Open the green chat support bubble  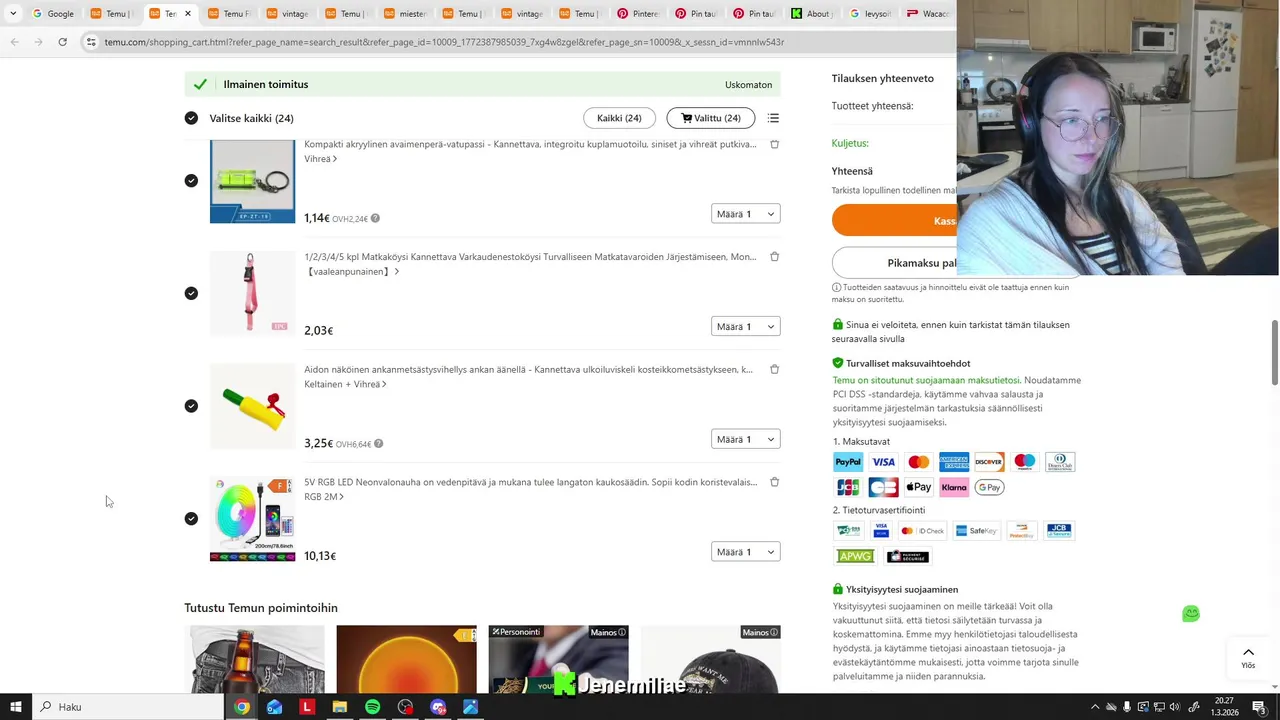point(1190,614)
